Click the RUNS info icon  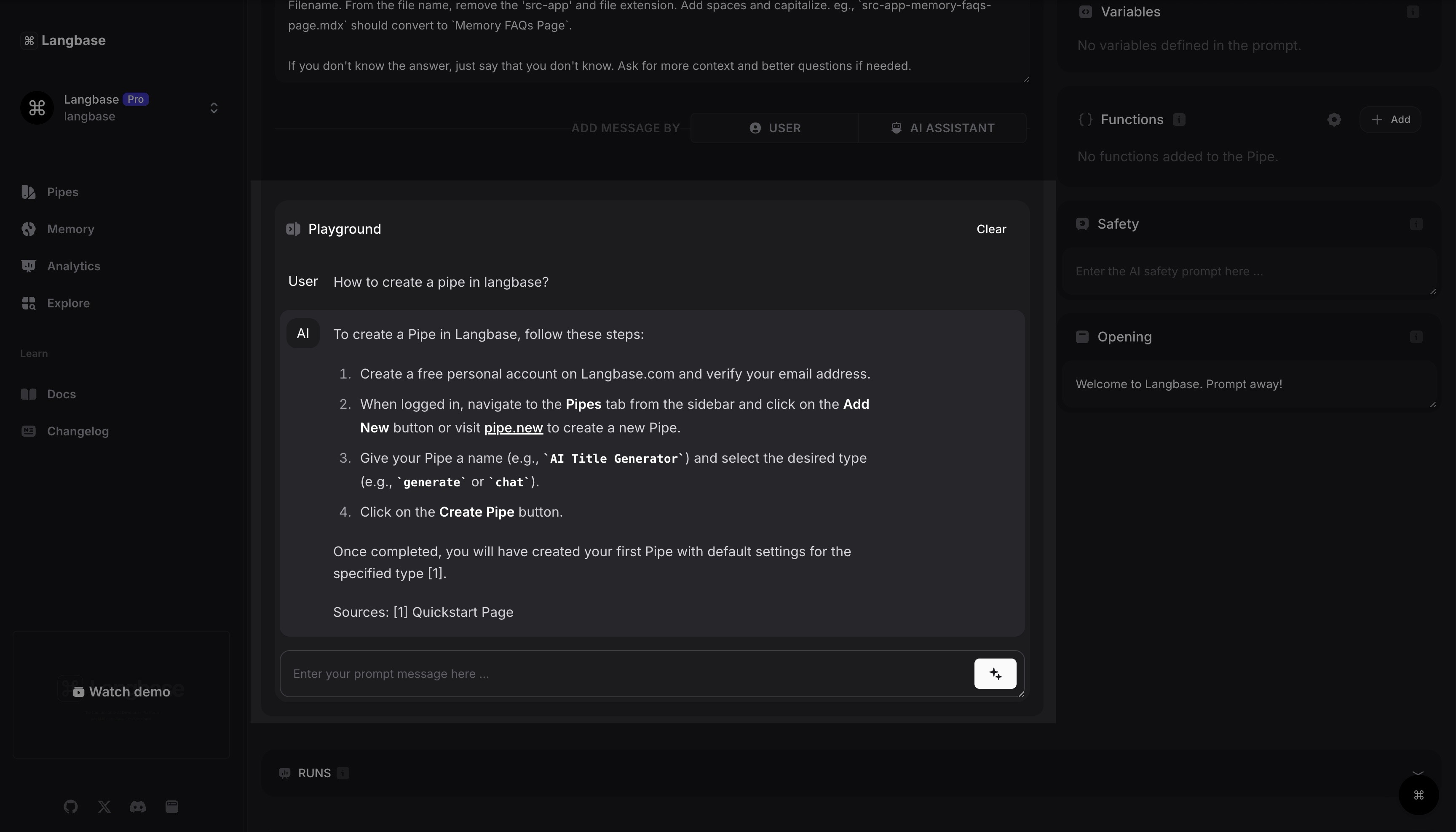tap(343, 773)
